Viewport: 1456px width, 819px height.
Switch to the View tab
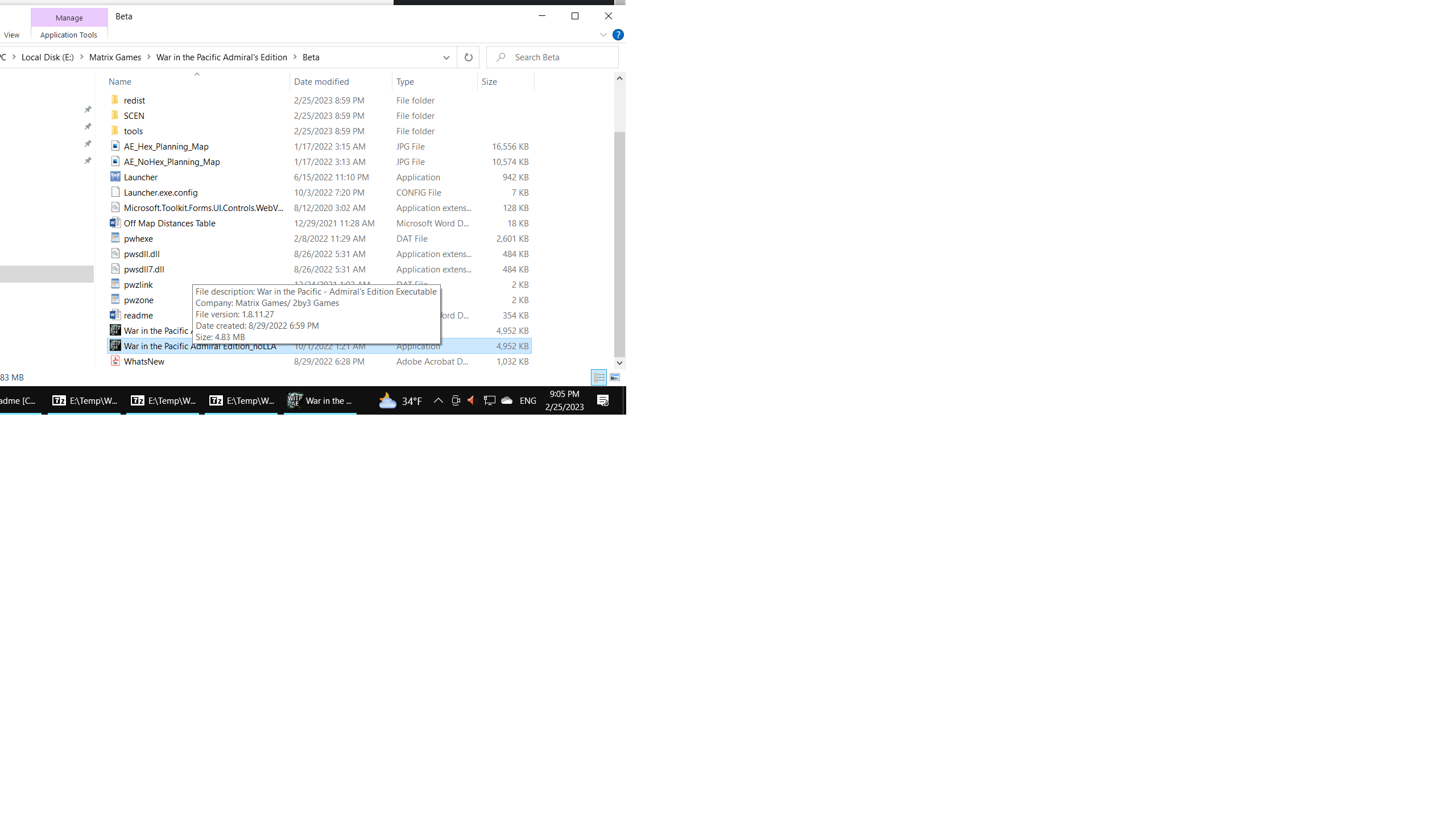click(11, 35)
